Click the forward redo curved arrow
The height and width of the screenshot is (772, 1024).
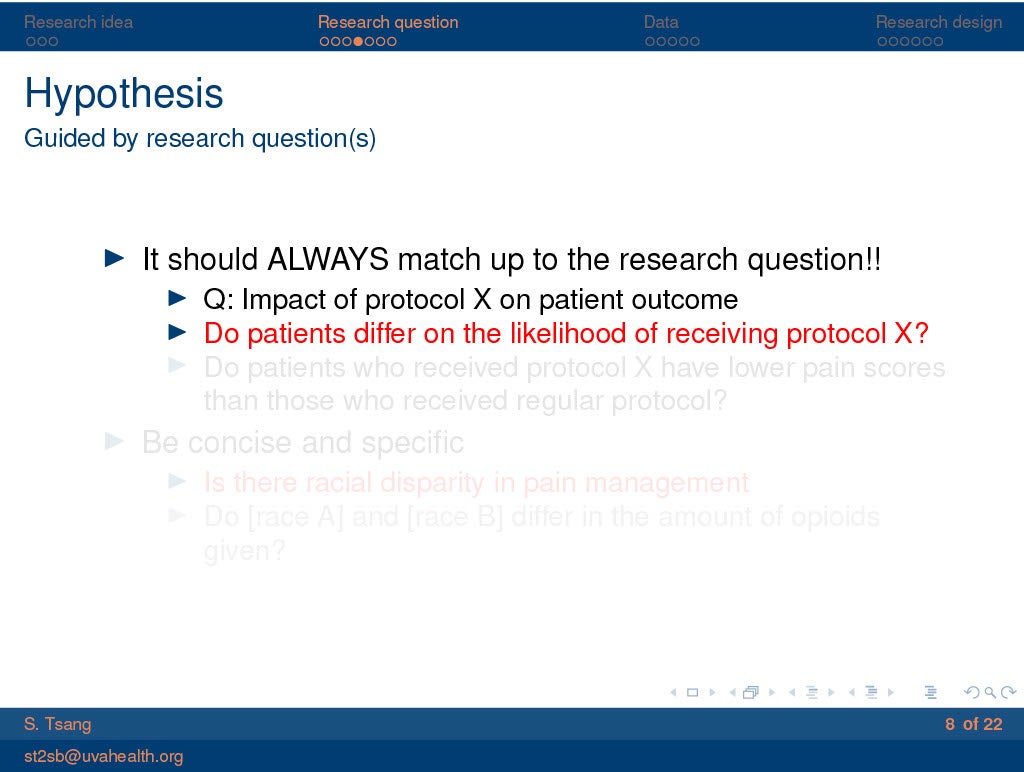pos(1008,692)
